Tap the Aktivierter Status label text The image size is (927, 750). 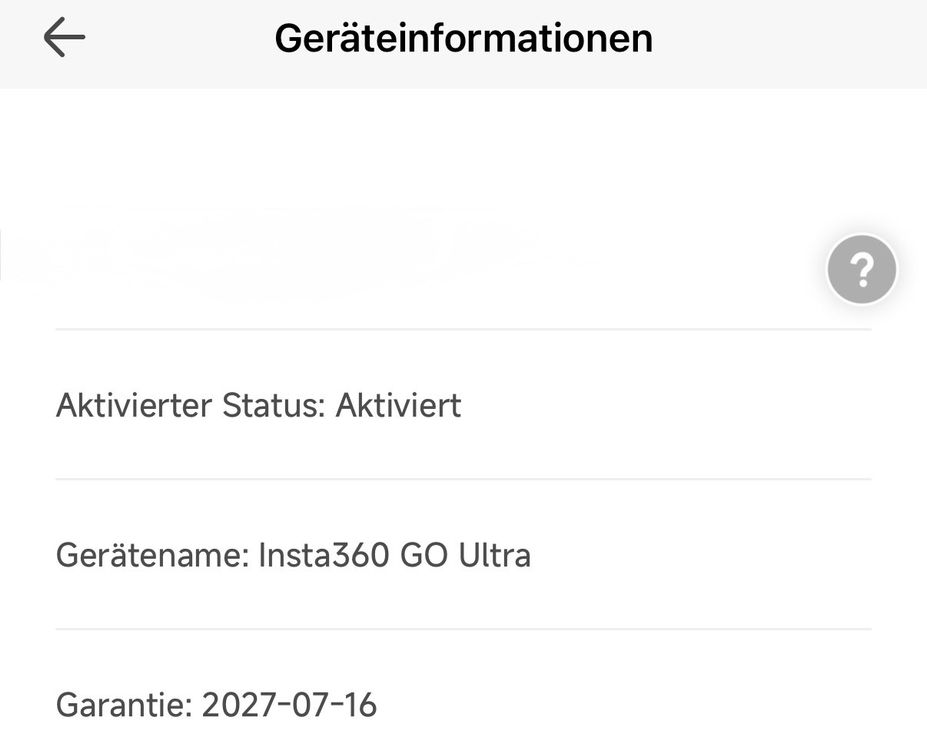click(191, 405)
